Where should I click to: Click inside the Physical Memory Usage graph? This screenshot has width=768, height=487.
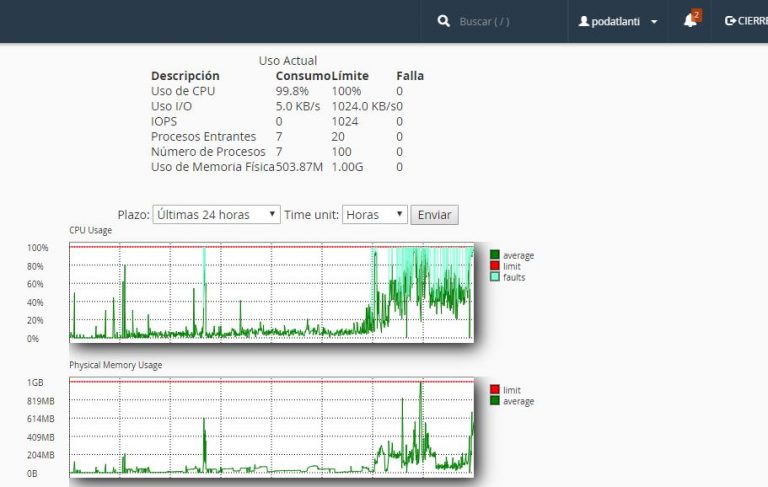click(x=270, y=427)
